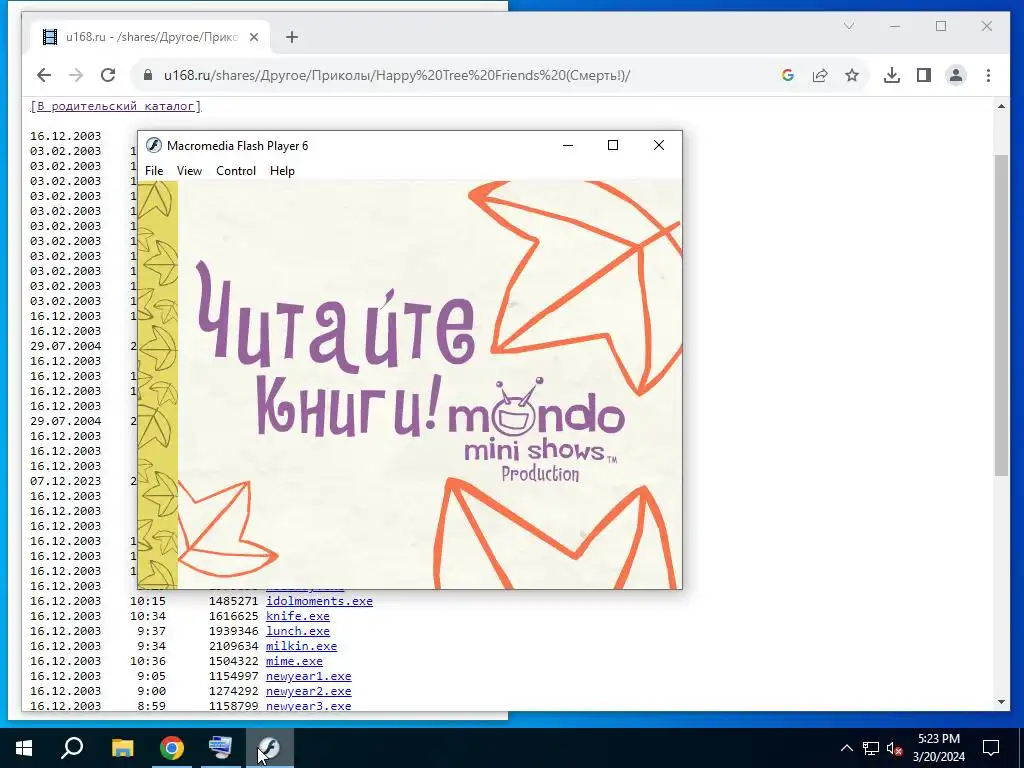Open the Control menu in Flash Player
The width and height of the screenshot is (1024, 768).
[x=236, y=170]
